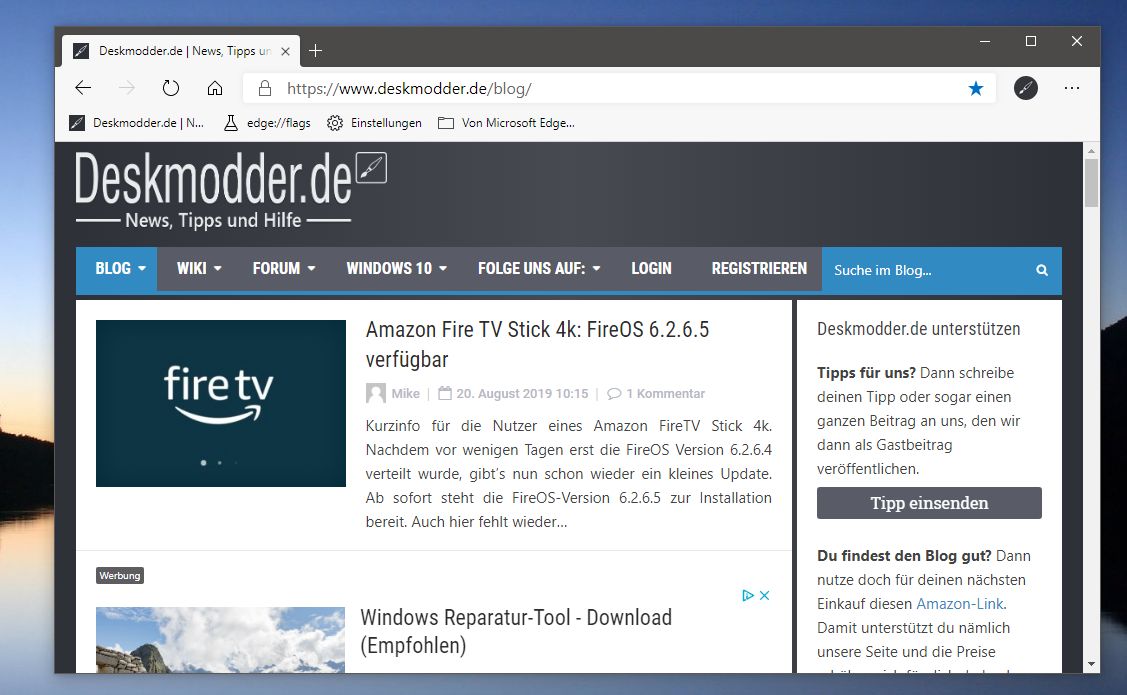This screenshot has width=1127, height=695.
Task: Click the vertical scrollbar thumb
Action: pos(1091,183)
